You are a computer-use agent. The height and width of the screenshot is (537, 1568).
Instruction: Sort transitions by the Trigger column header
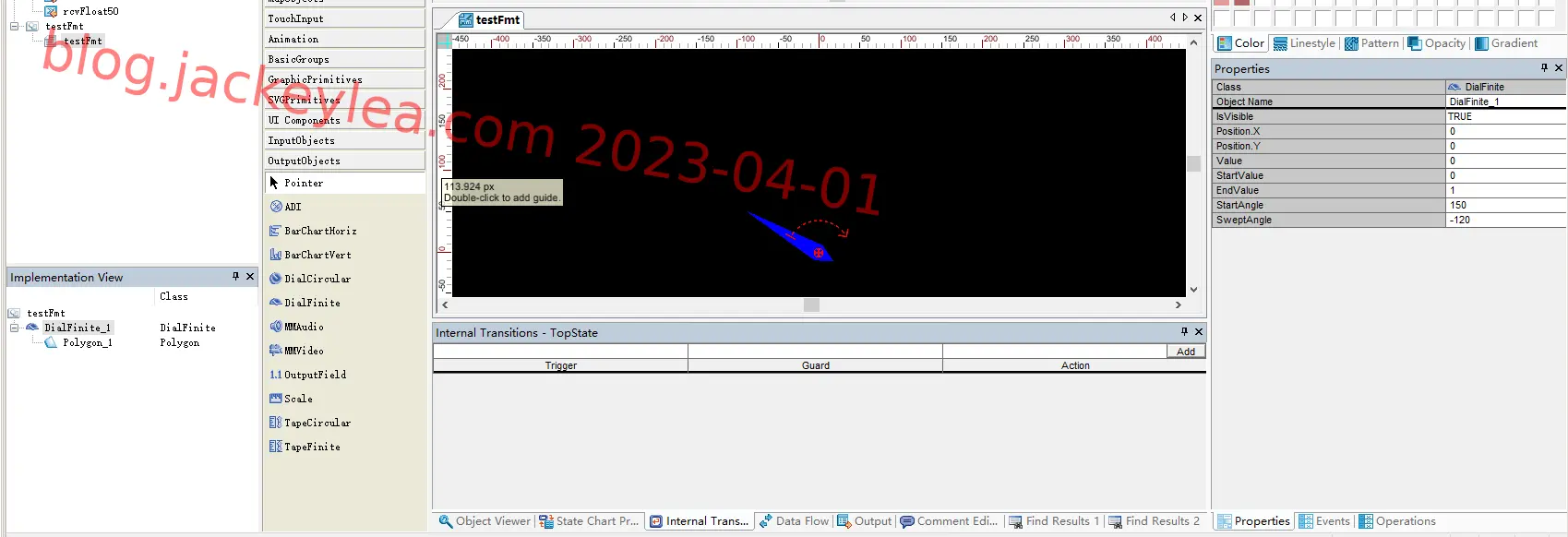(x=560, y=365)
